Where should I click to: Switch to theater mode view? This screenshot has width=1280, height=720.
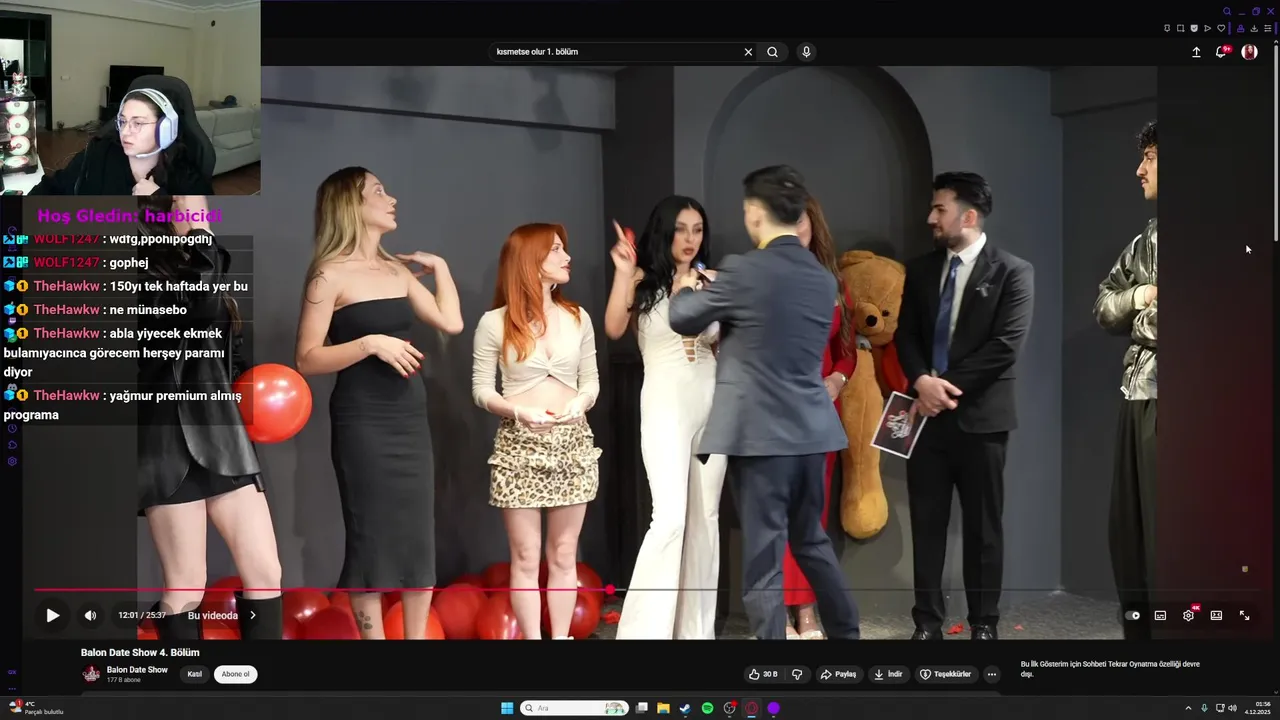pos(1216,615)
